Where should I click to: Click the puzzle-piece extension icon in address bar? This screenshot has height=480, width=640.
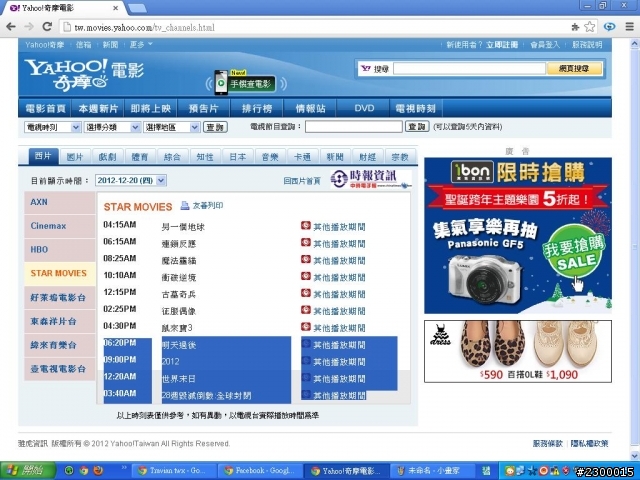(576, 27)
